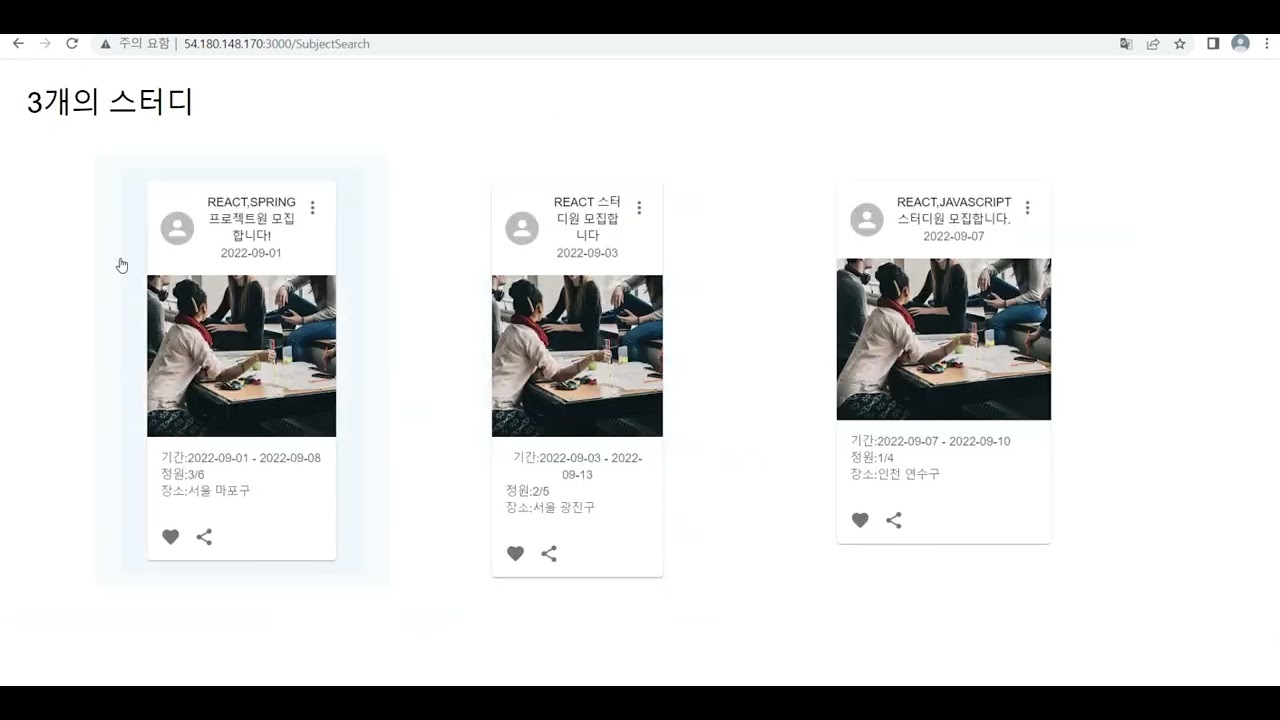Viewport: 1280px width, 720px height.
Task: Click avatar on REACT,JAVASCRIPT study card
Action: click(x=867, y=220)
